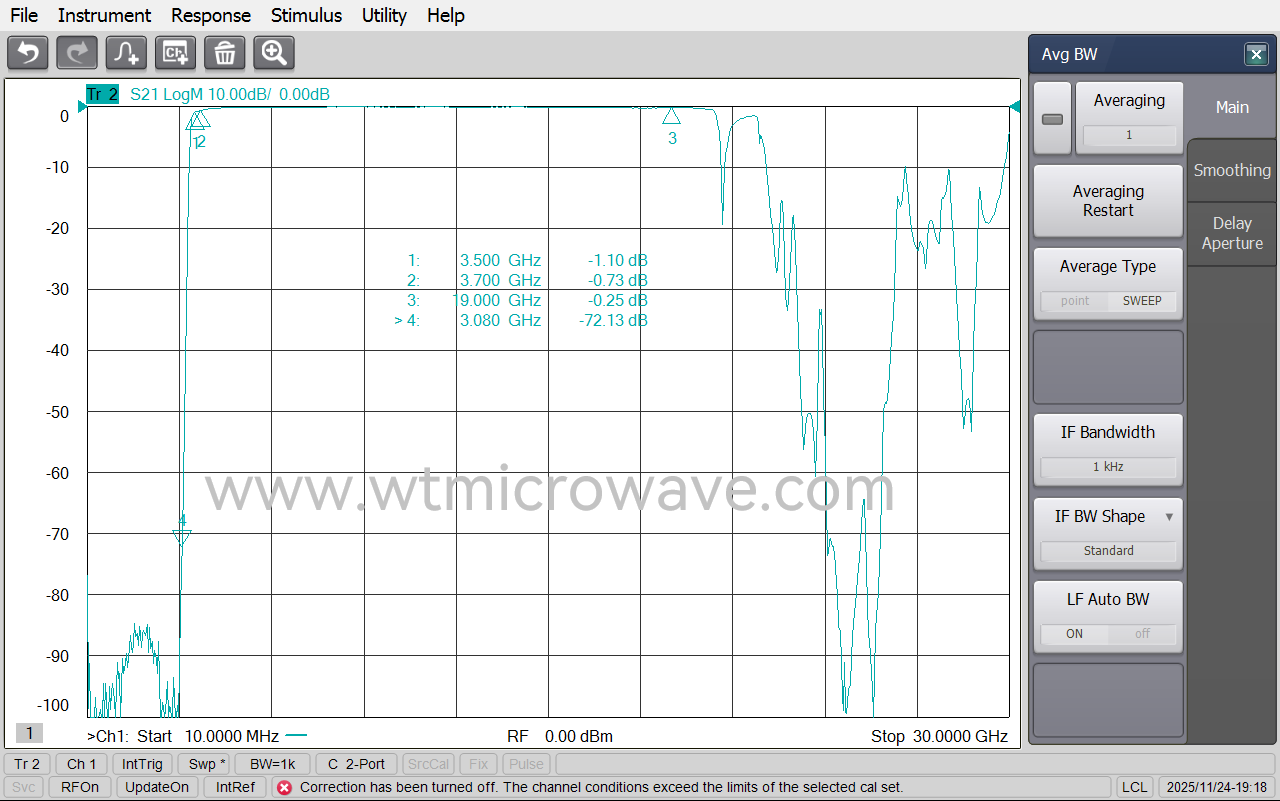Click the Fix status button

(479, 764)
